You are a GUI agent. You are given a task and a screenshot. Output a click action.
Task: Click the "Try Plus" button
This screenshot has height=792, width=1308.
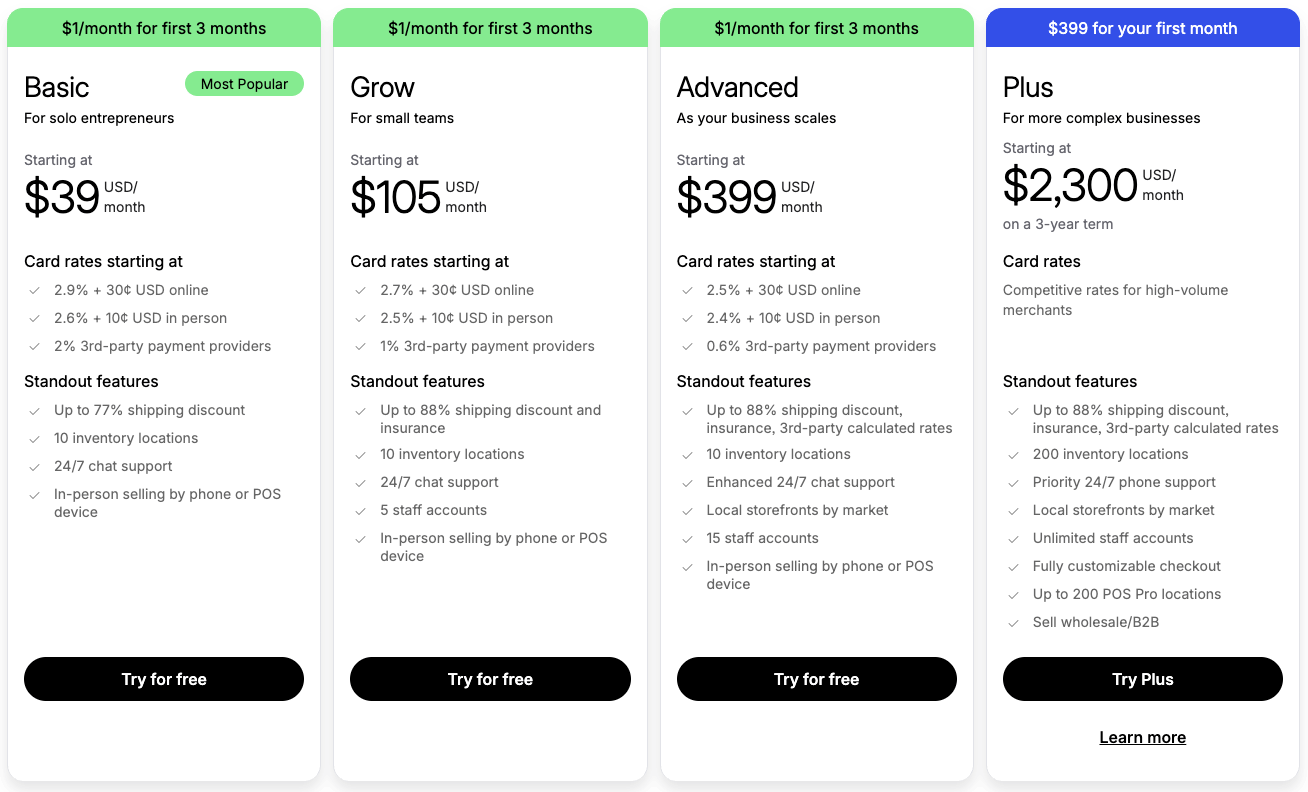point(1142,679)
